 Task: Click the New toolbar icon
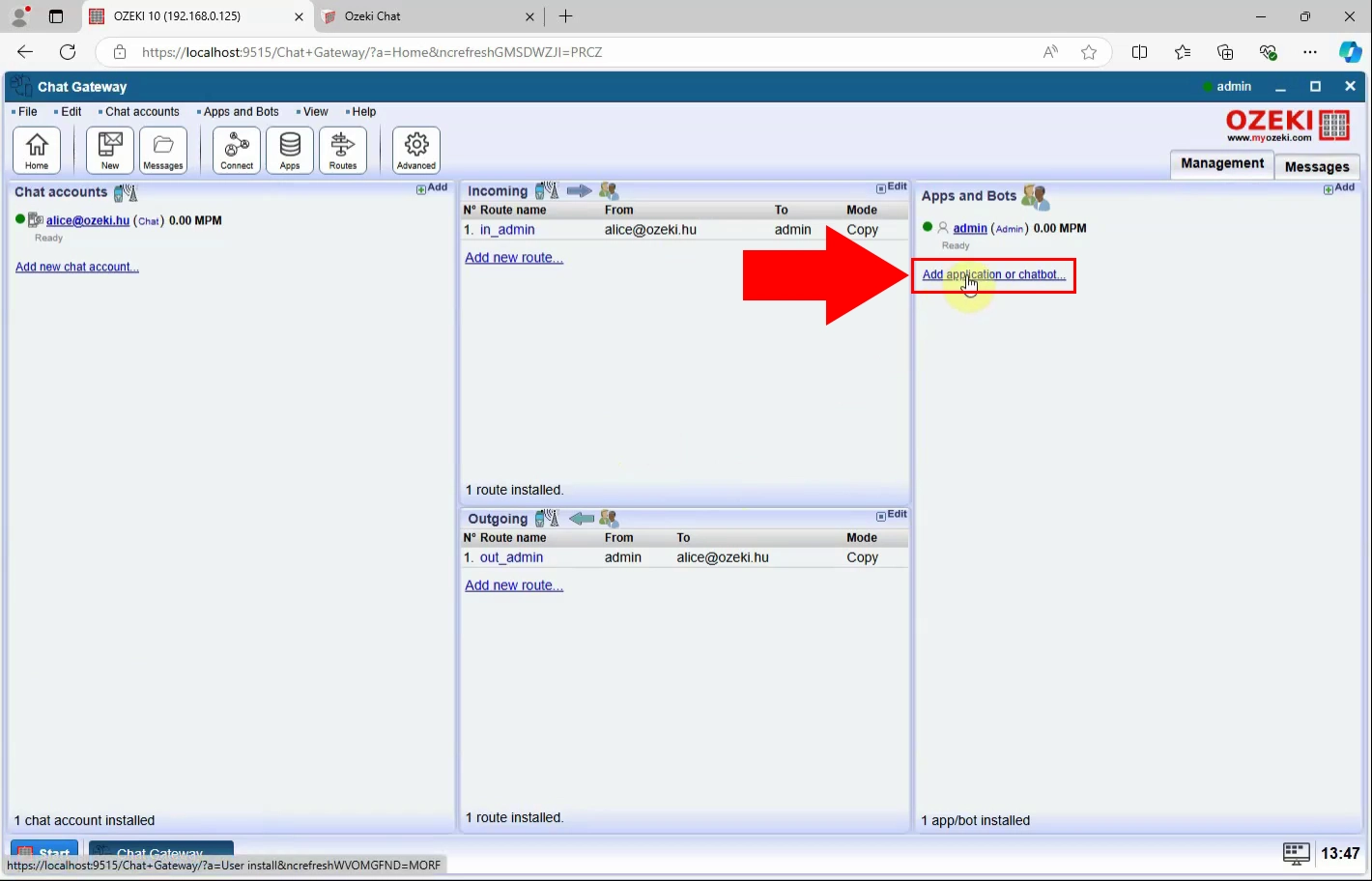coord(110,150)
